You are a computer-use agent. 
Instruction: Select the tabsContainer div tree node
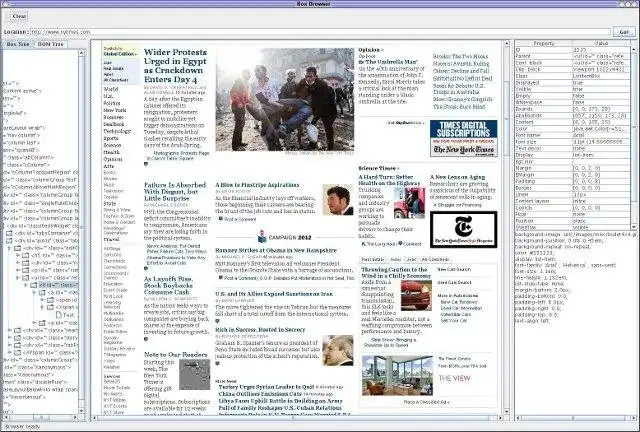[x=47, y=233]
